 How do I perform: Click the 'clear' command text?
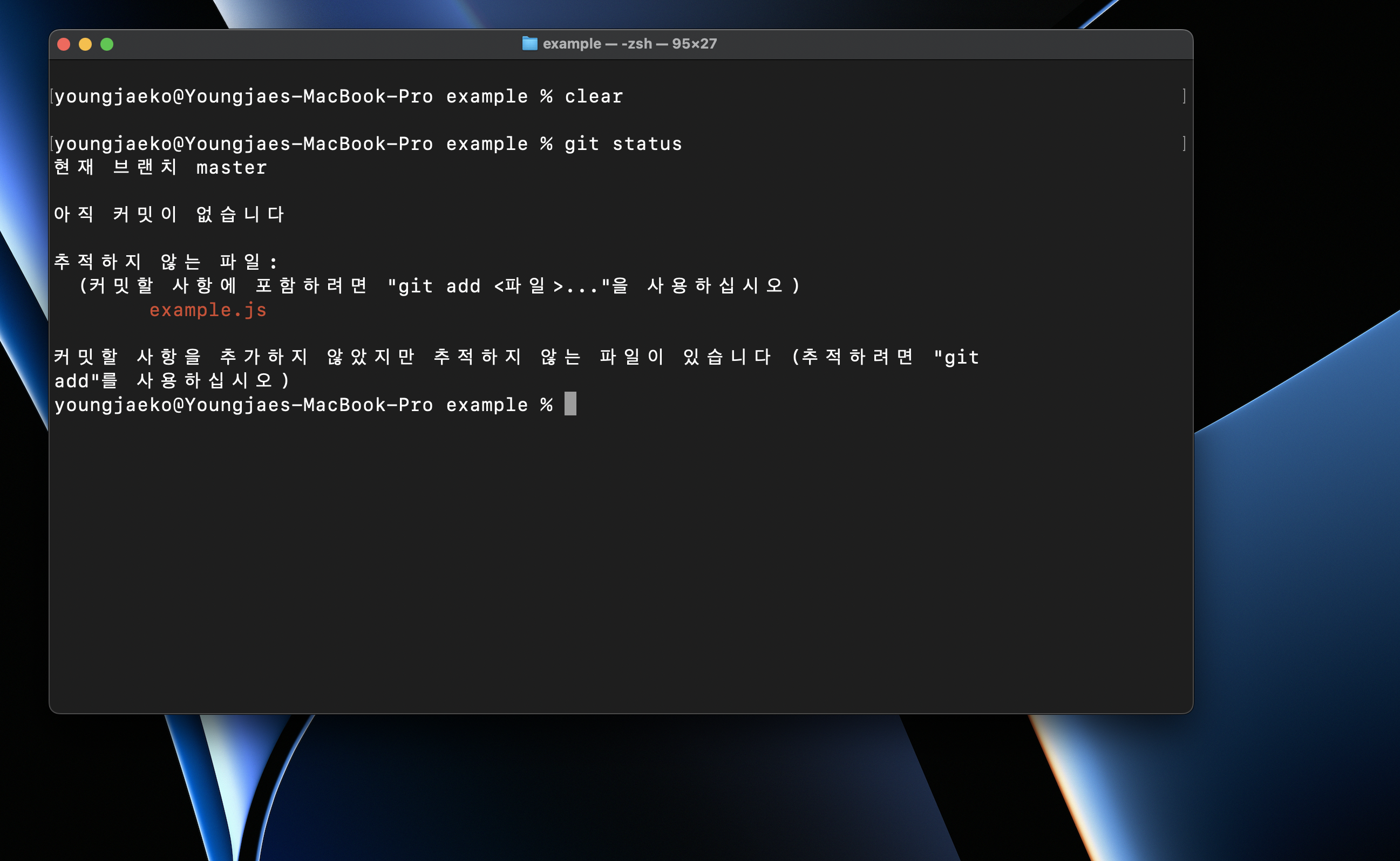594,96
